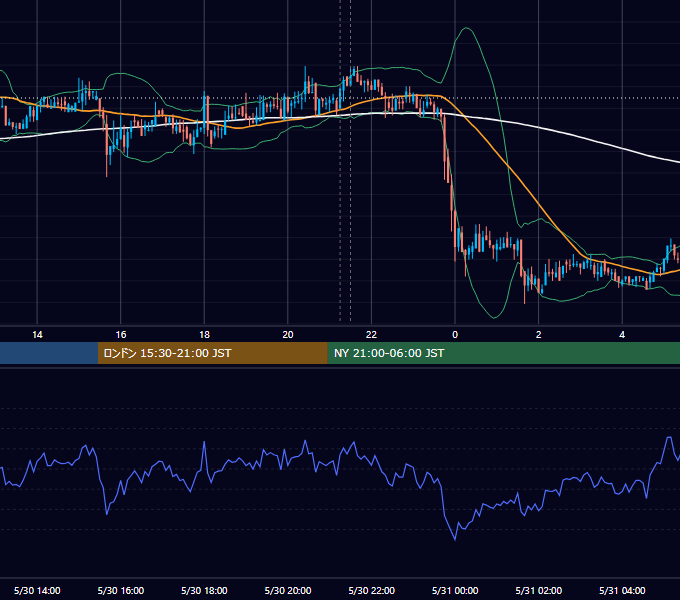680x600 pixels.
Task: Click the 18 hour label on the price chart axis
Action: point(204,335)
